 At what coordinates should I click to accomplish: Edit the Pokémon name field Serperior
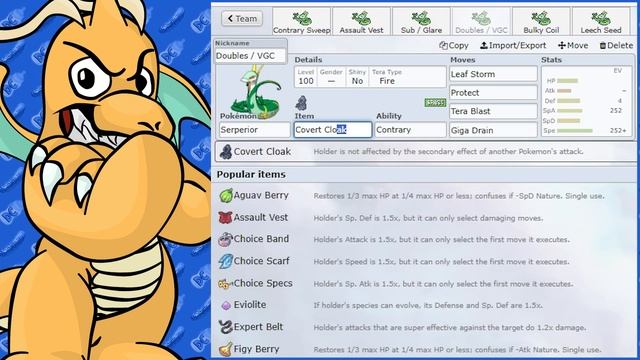[254, 130]
